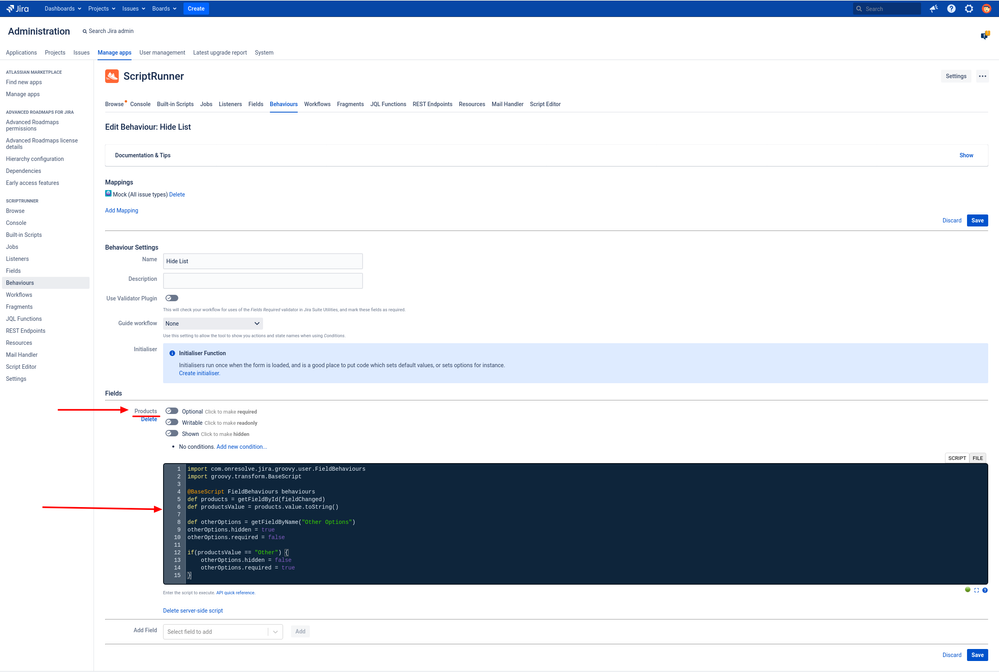The image size is (999, 672).
Task: Click the announcements megaphone icon
Action: point(933,9)
